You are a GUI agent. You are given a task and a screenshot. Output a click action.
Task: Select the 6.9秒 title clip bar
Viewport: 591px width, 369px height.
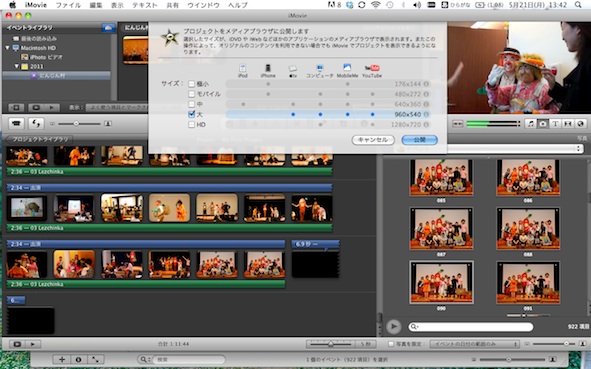[x=315, y=244]
